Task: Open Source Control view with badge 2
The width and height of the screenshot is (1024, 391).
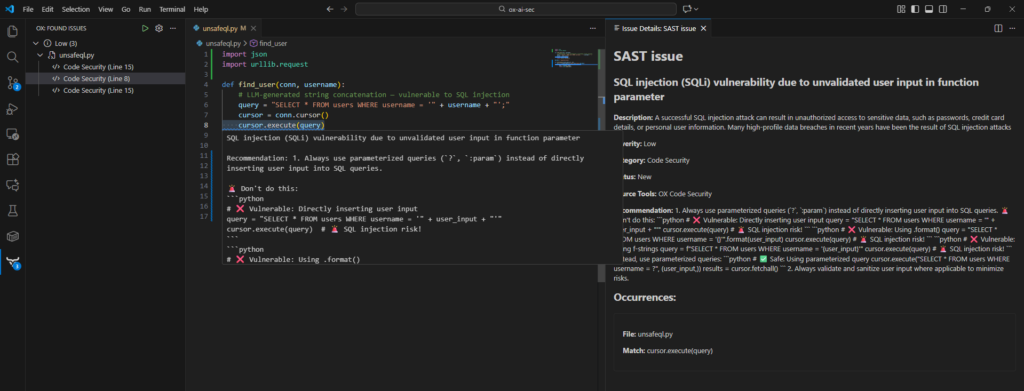Action: 12,83
